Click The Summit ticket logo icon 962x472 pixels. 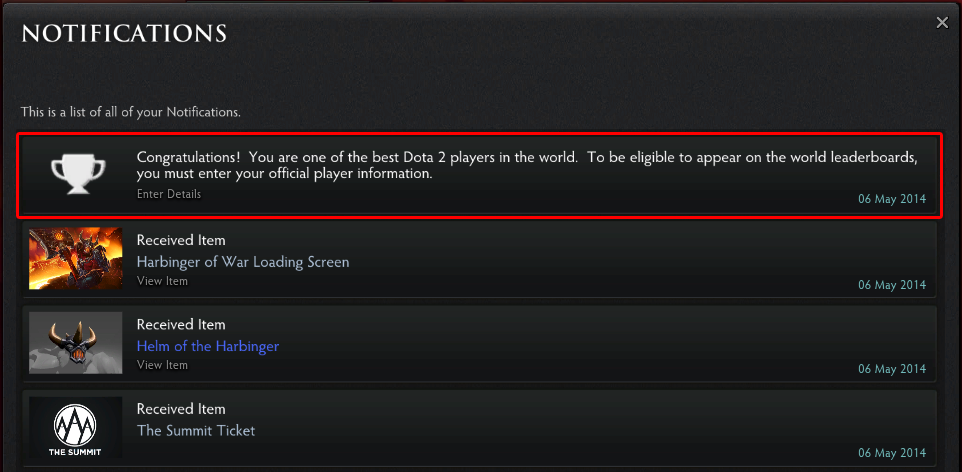(x=75, y=427)
